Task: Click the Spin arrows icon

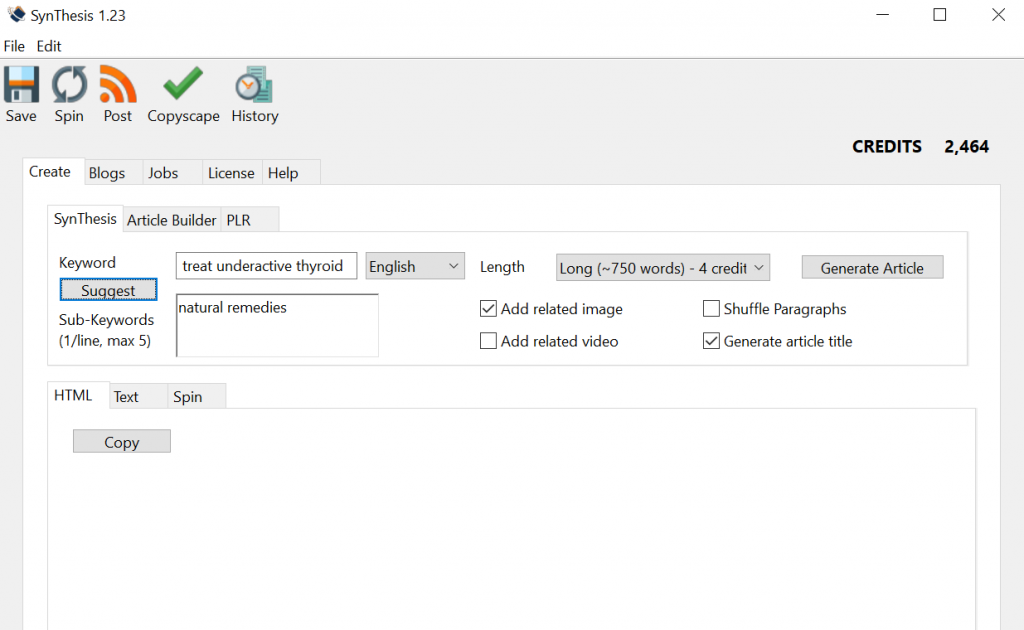Action: tap(69, 85)
